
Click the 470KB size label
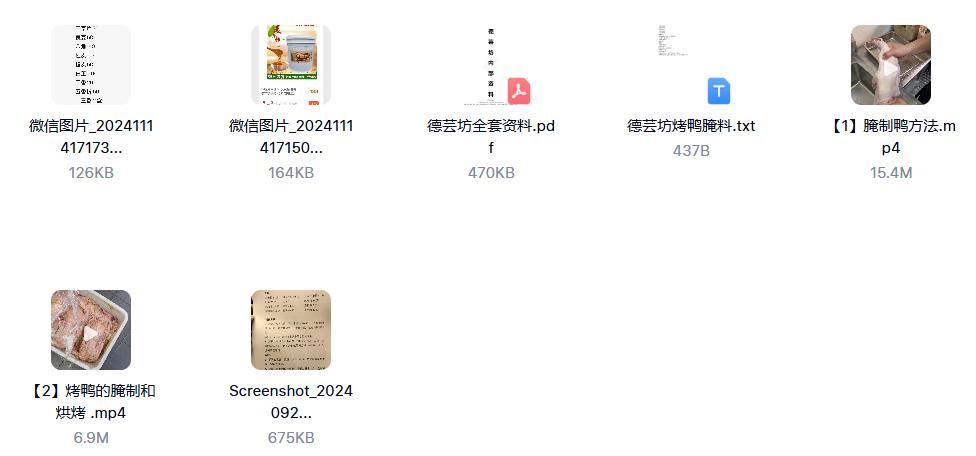pyautogui.click(x=491, y=173)
